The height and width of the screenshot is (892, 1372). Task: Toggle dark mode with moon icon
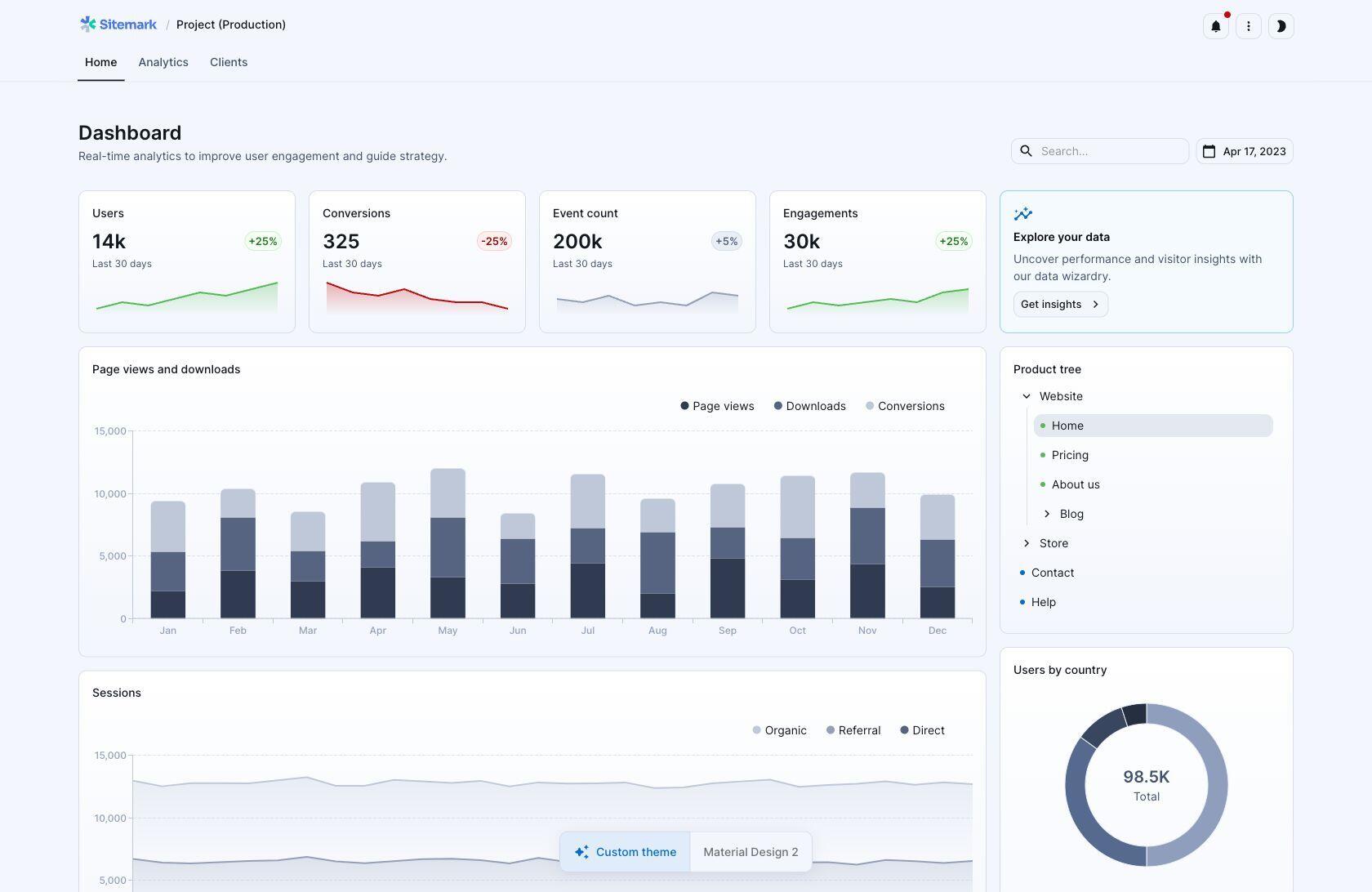[x=1281, y=26]
